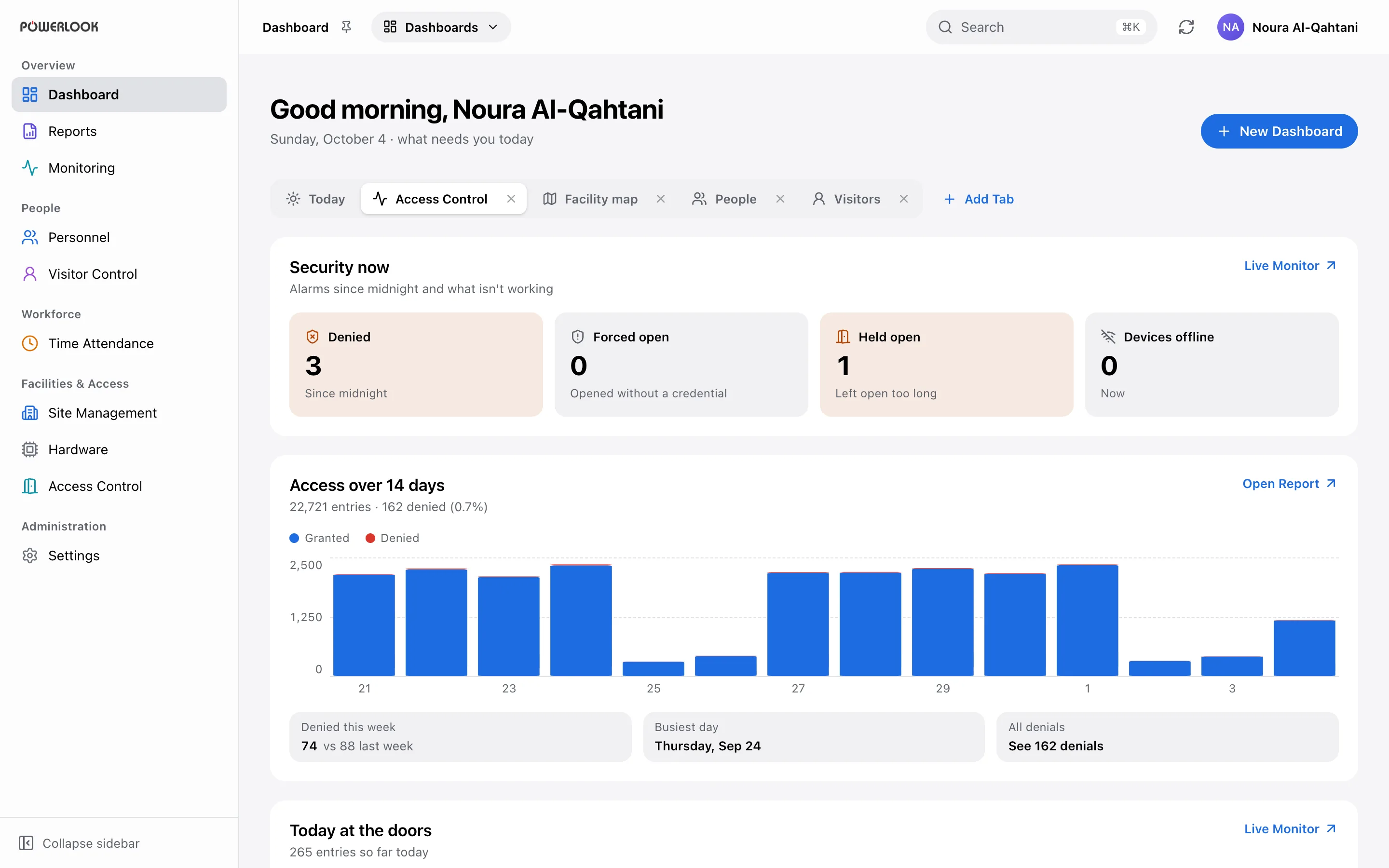The width and height of the screenshot is (1389, 868).
Task: Open the Held open card
Action: [x=946, y=365]
